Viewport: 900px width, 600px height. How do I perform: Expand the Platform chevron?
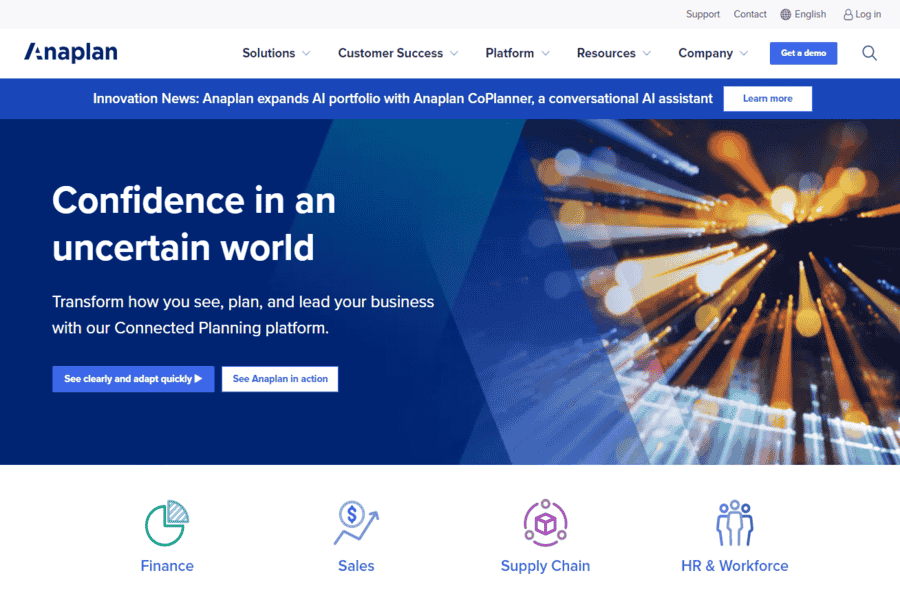pos(545,53)
